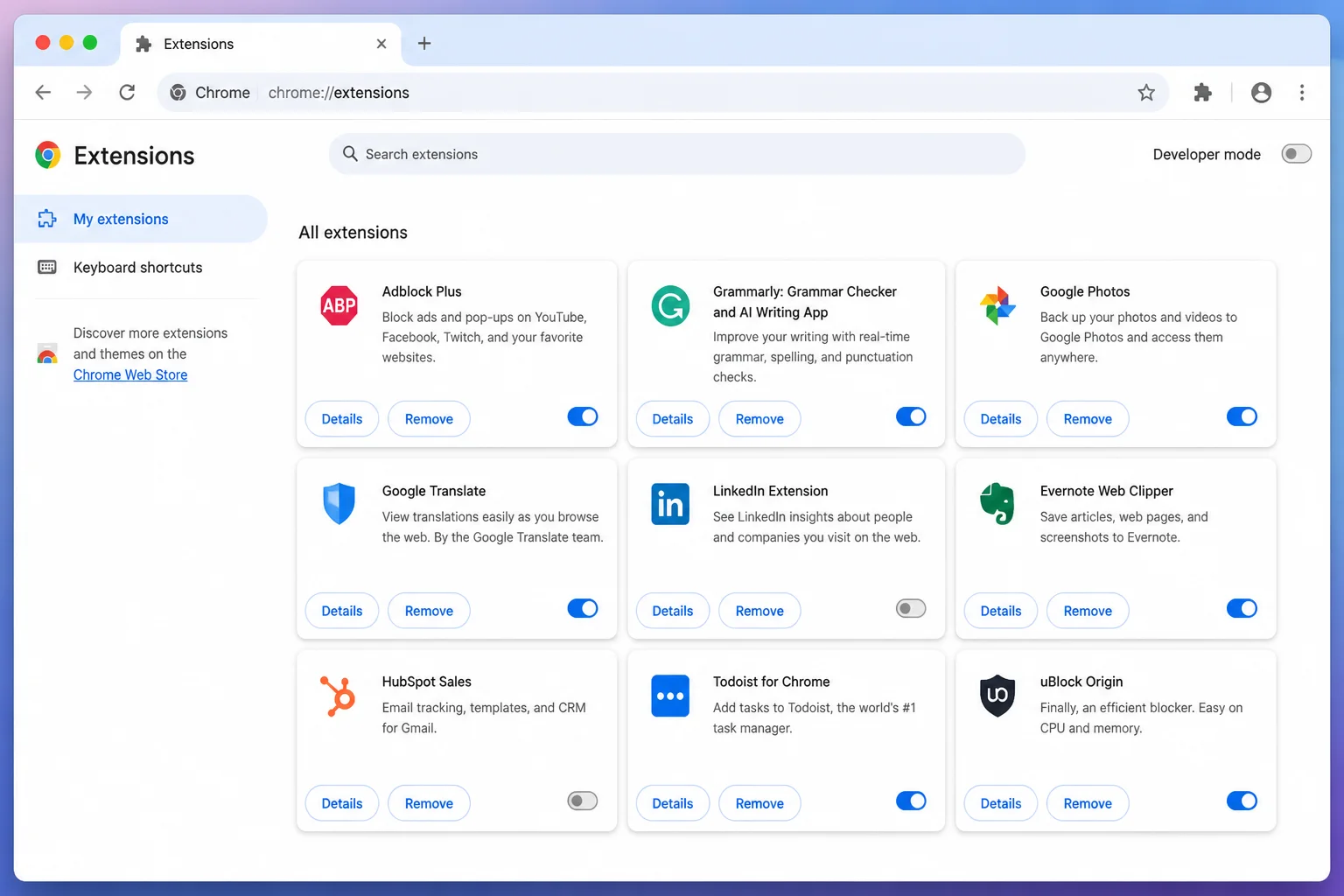
Task: Remove Todoist for Chrome
Action: (x=759, y=803)
